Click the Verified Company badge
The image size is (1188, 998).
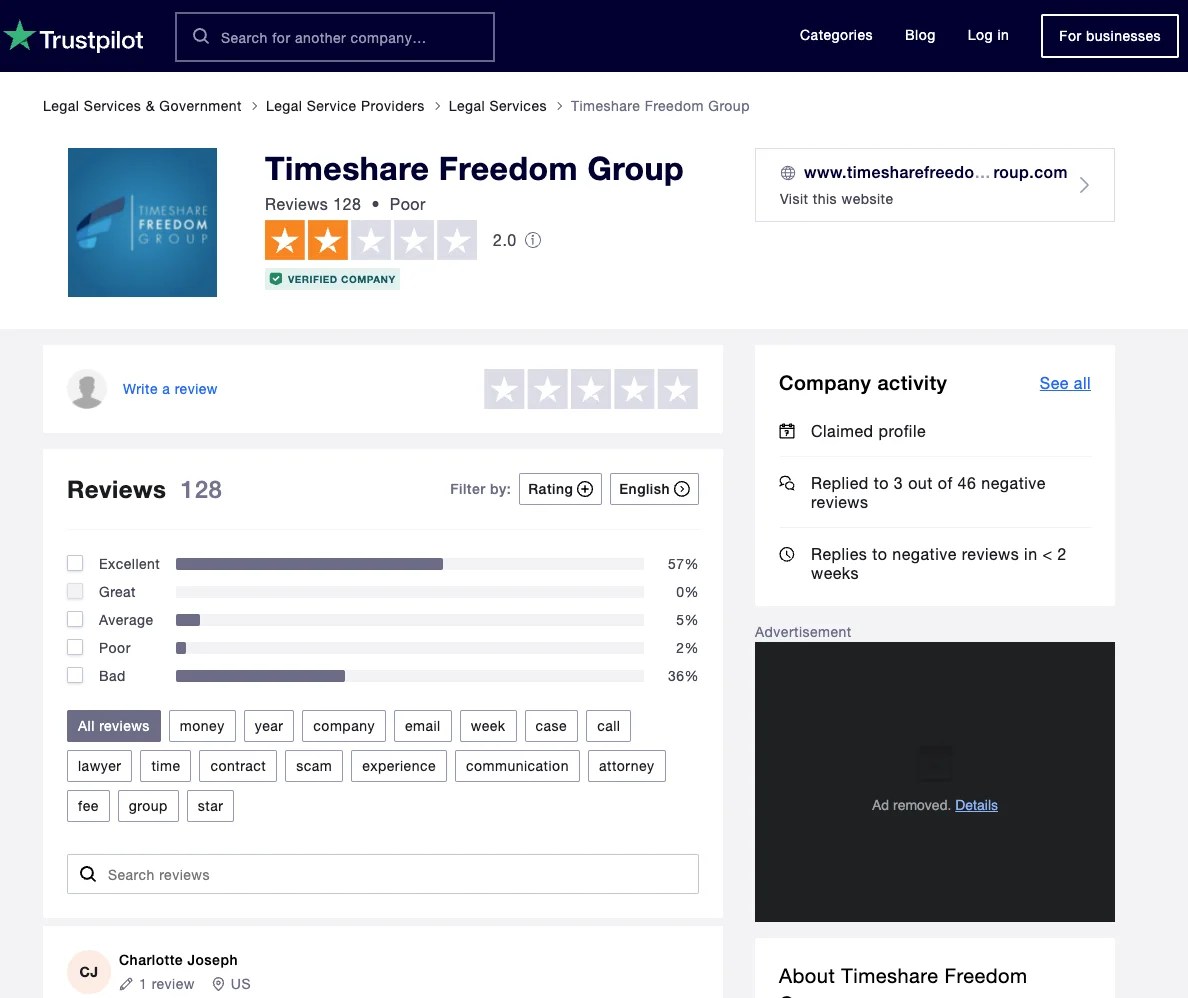[x=332, y=279]
